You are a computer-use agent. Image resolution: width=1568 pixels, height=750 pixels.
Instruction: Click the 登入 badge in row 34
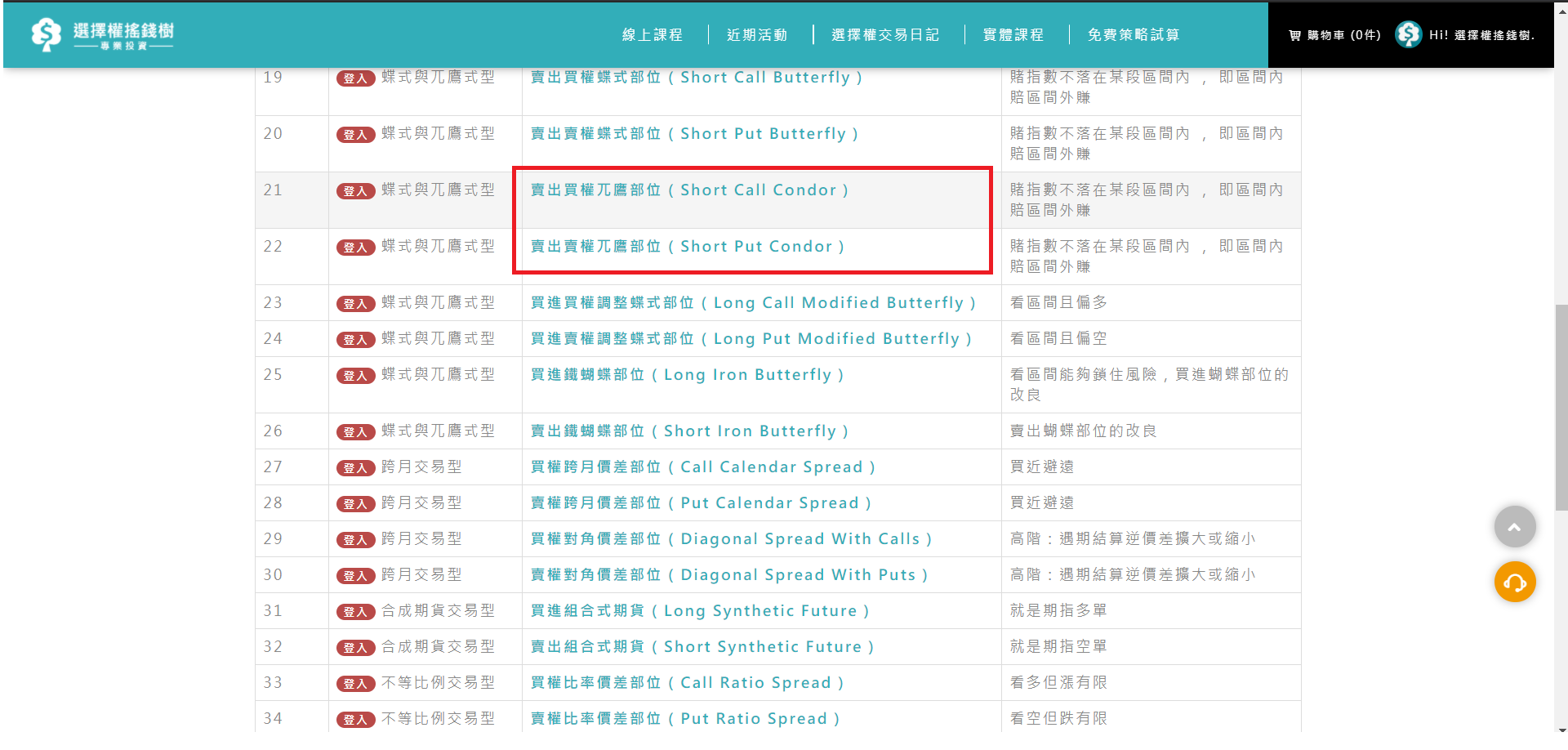point(355,720)
